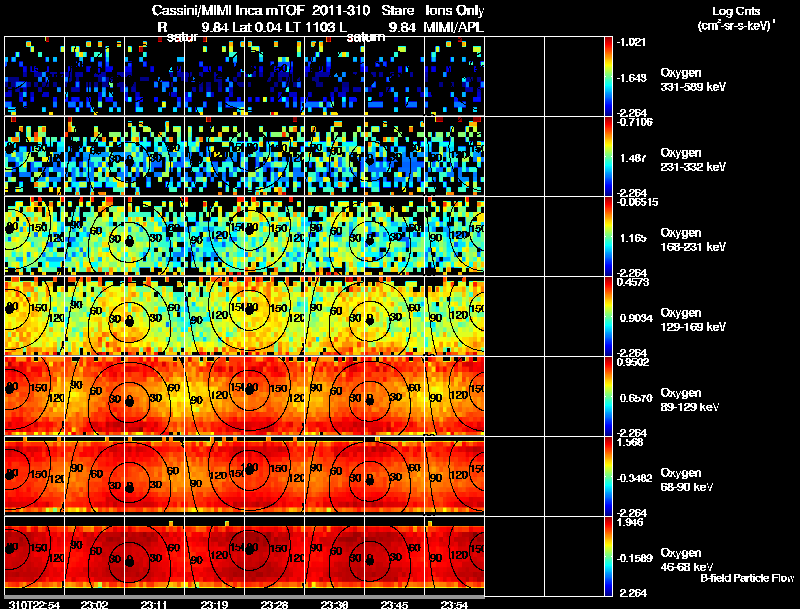Select the 'MIMI/APL' credit text
Image resolution: width=800 pixels, height=609 pixels.
(x=454, y=28)
